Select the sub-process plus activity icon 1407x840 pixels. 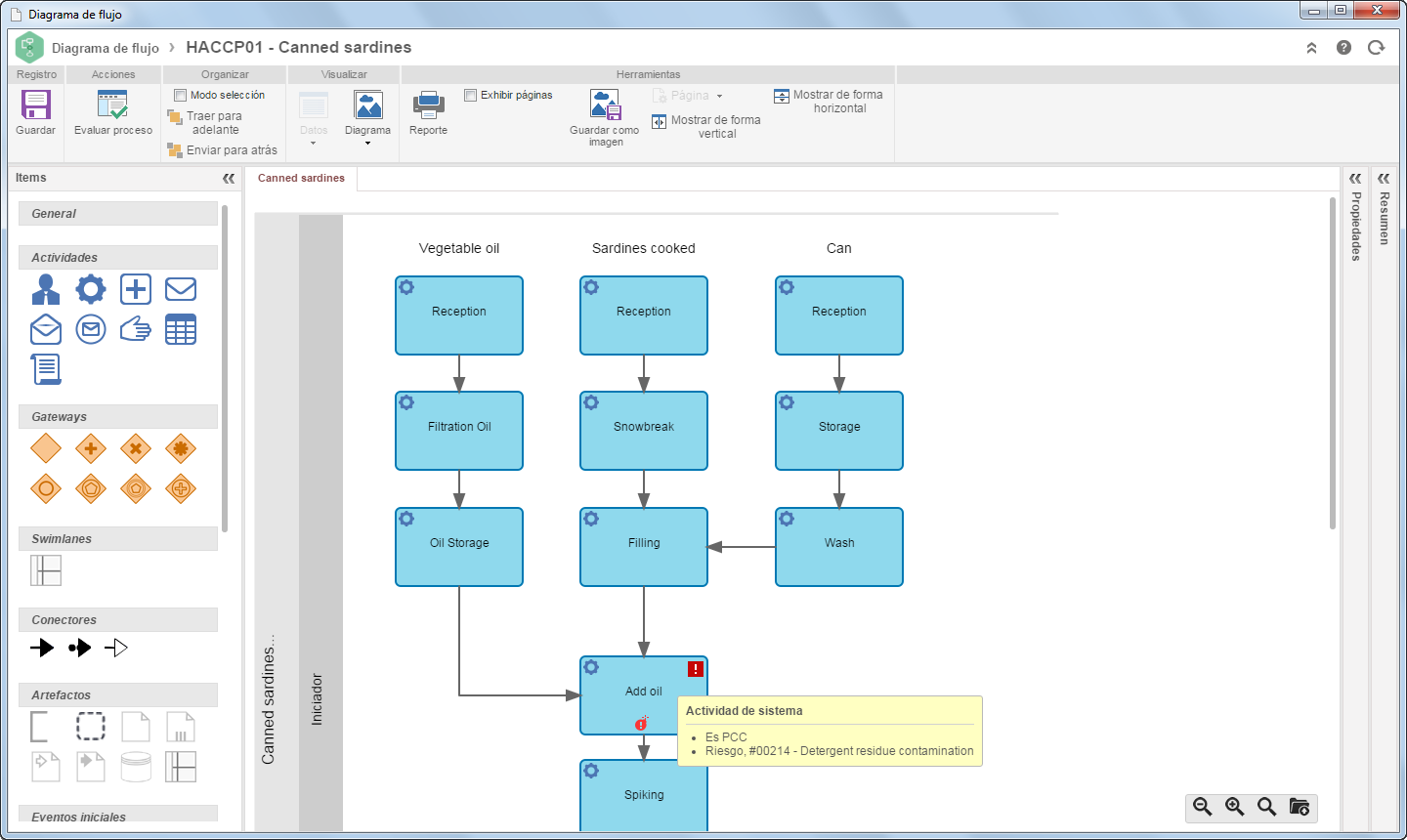tap(136, 289)
